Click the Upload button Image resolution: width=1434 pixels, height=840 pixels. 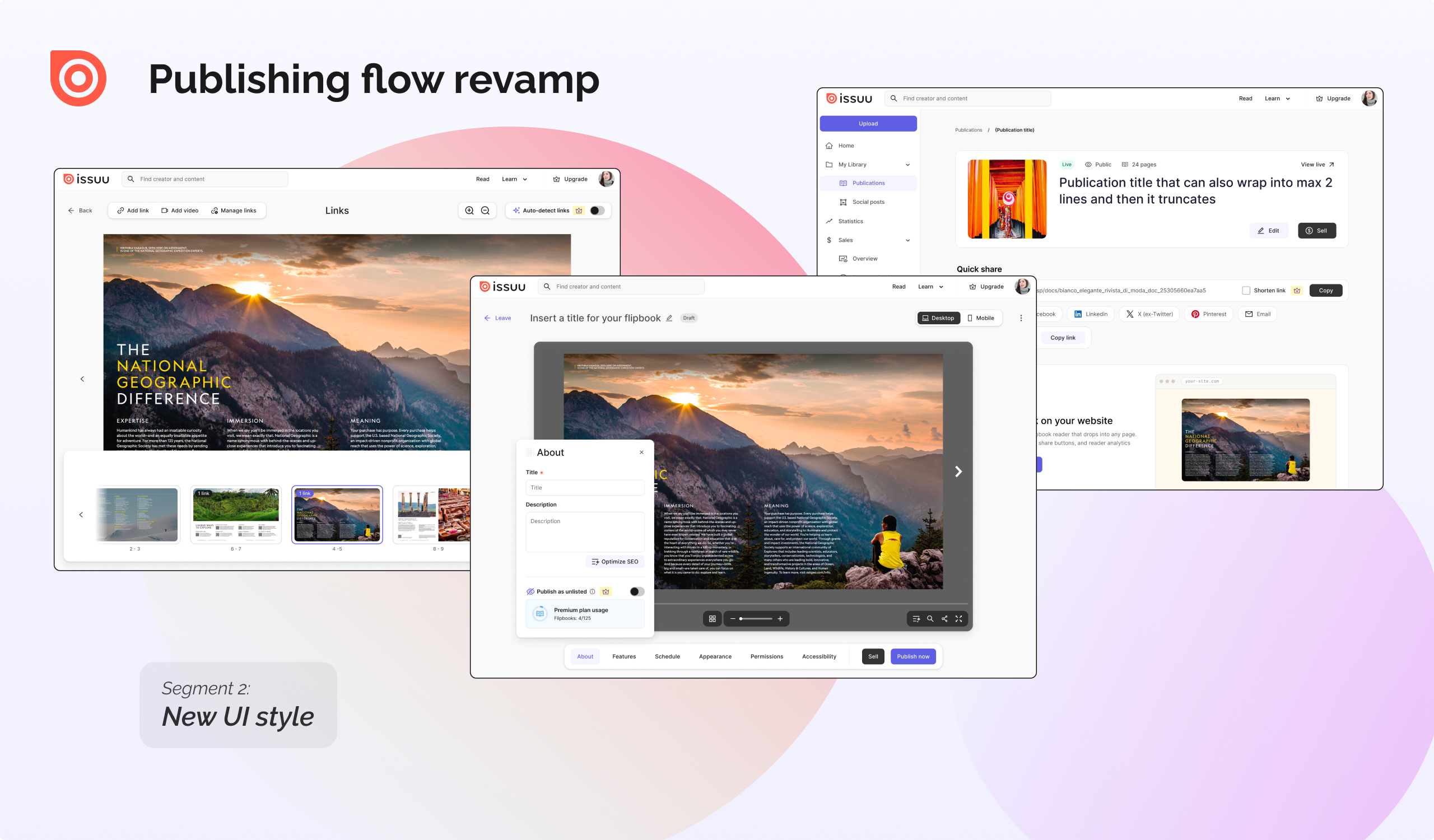click(x=868, y=123)
